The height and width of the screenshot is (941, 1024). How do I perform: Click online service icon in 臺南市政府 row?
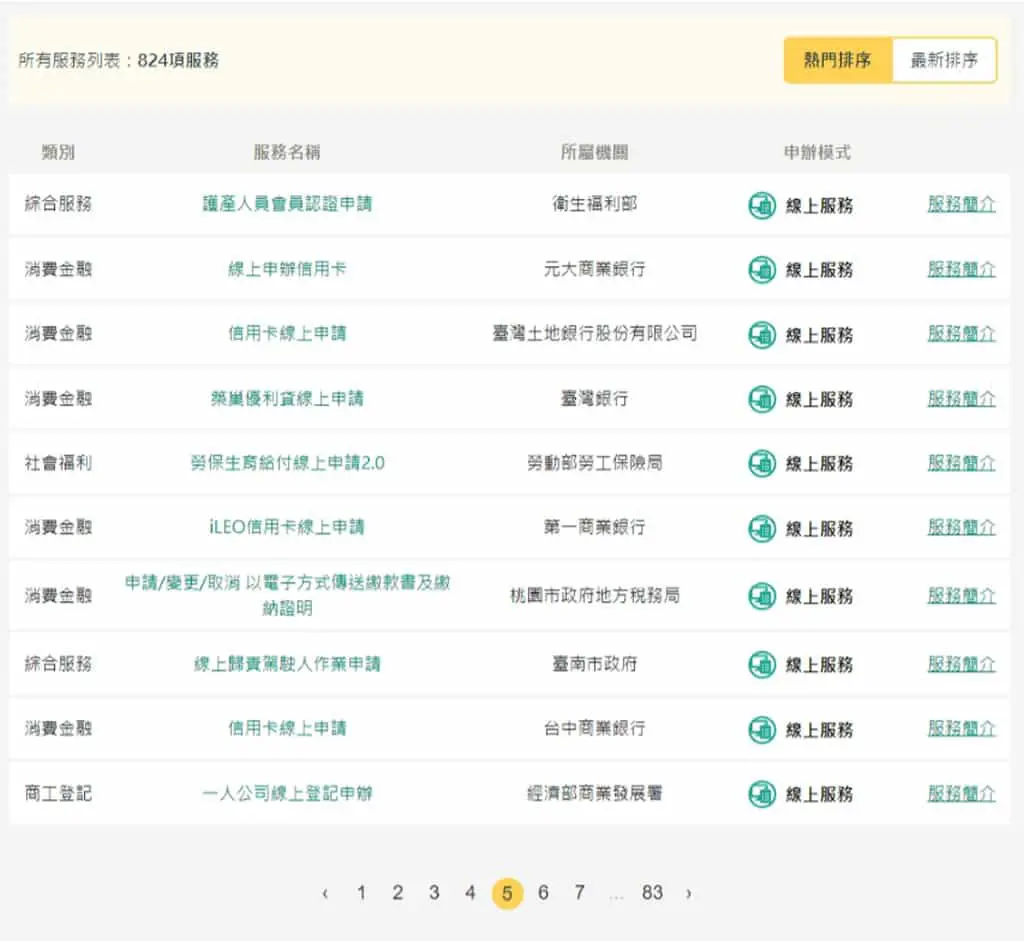[x=761, y=665]
